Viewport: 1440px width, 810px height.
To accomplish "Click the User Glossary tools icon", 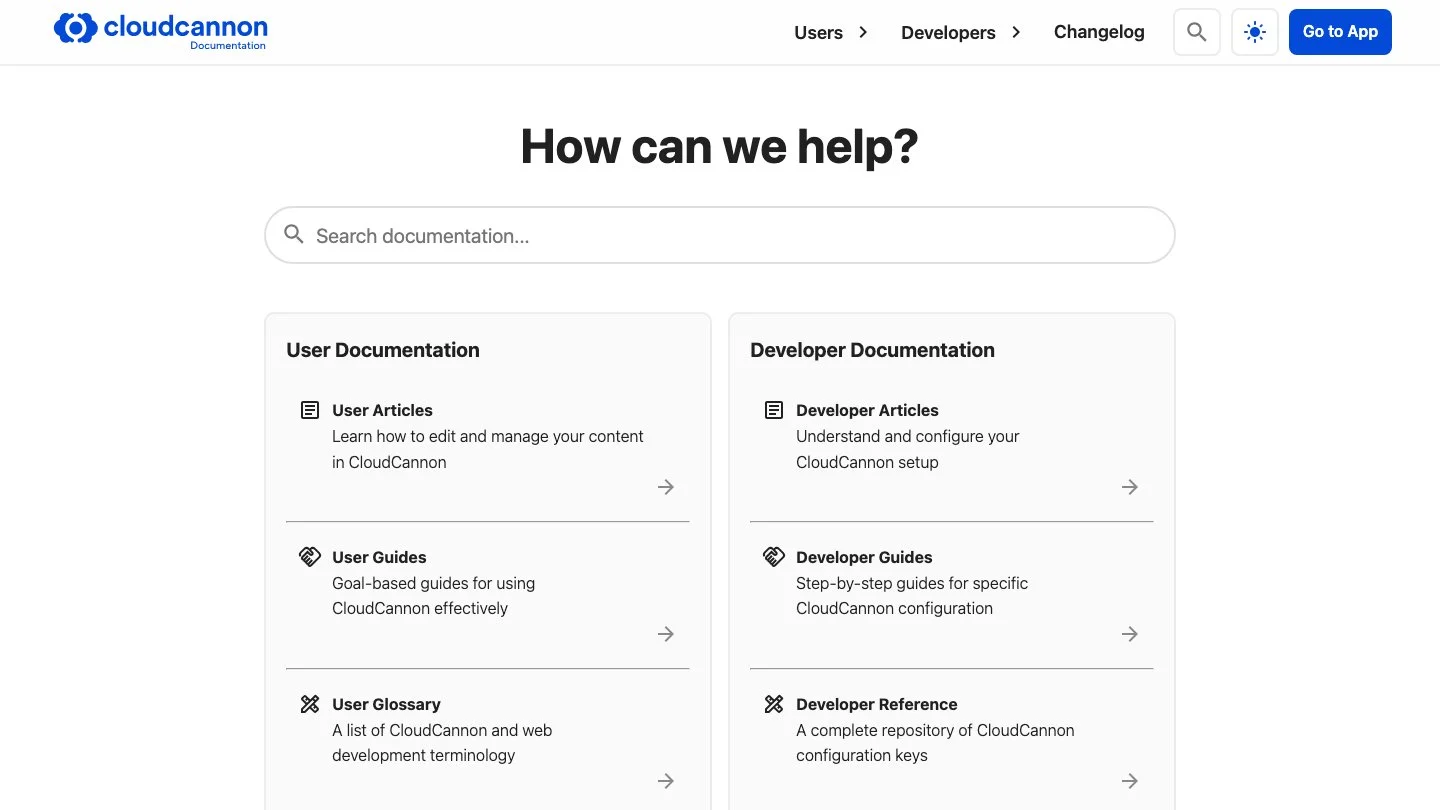I will tap(310, 704).
